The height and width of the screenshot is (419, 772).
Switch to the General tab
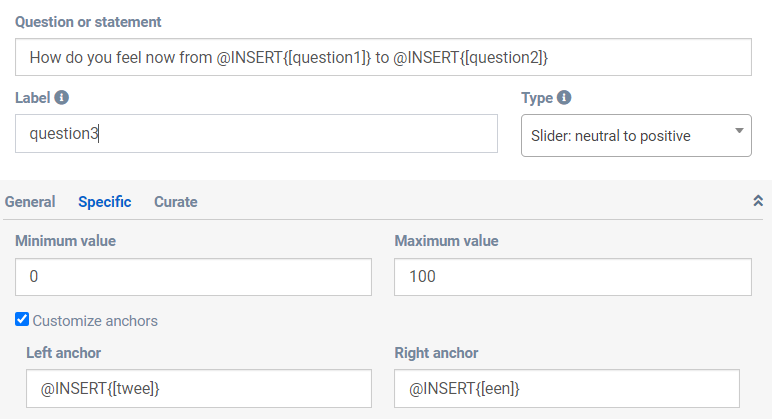30,202
